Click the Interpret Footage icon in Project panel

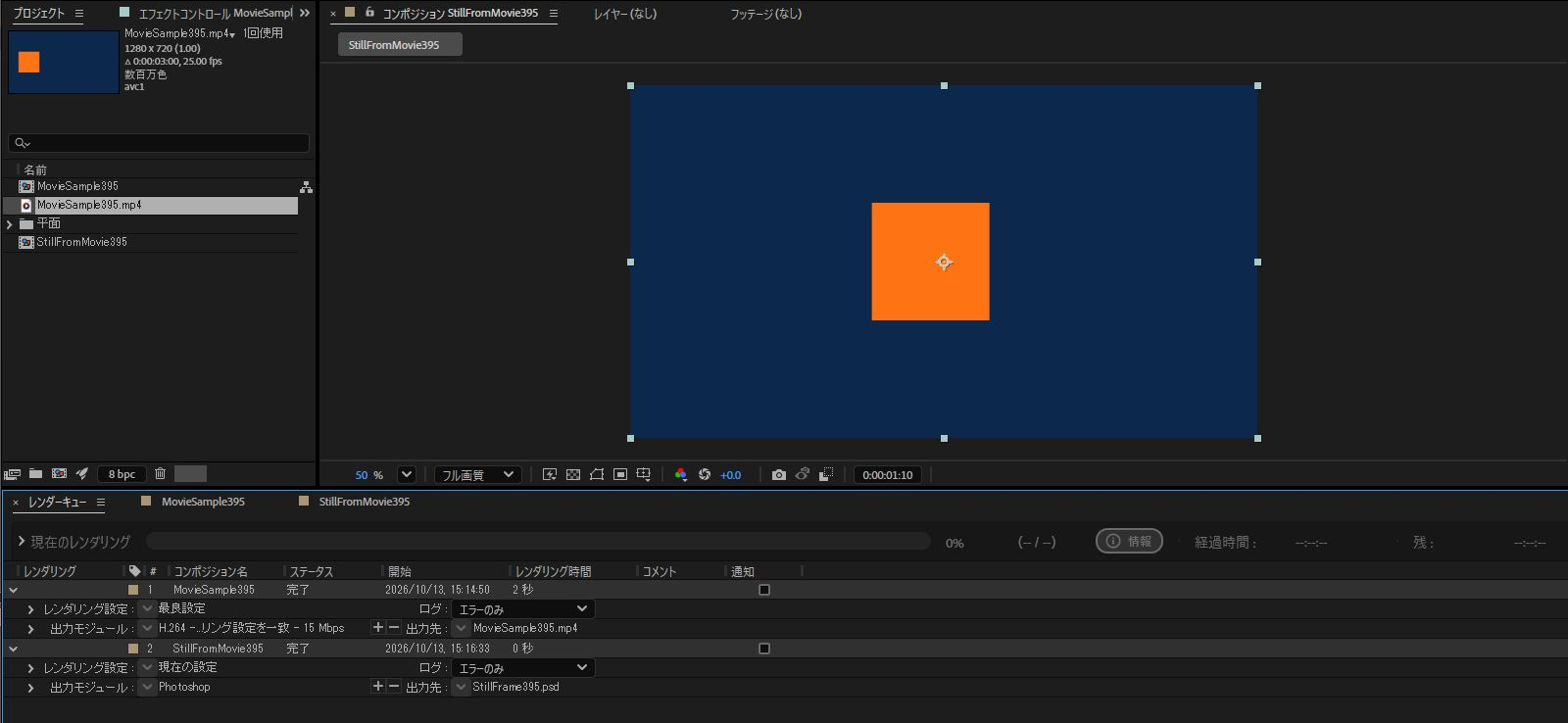click(13, 474)
